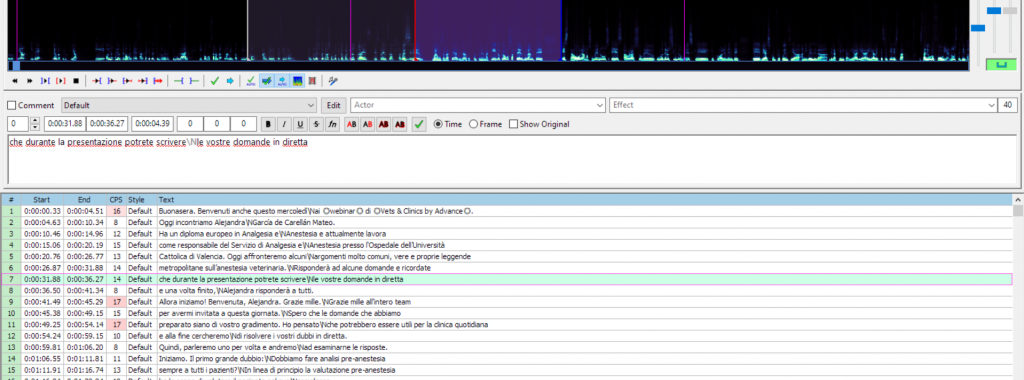Set secondary color with second AB button
The width and height of the screenshot is (1024, 380).
pyautogui.click(x=368, y=124)
